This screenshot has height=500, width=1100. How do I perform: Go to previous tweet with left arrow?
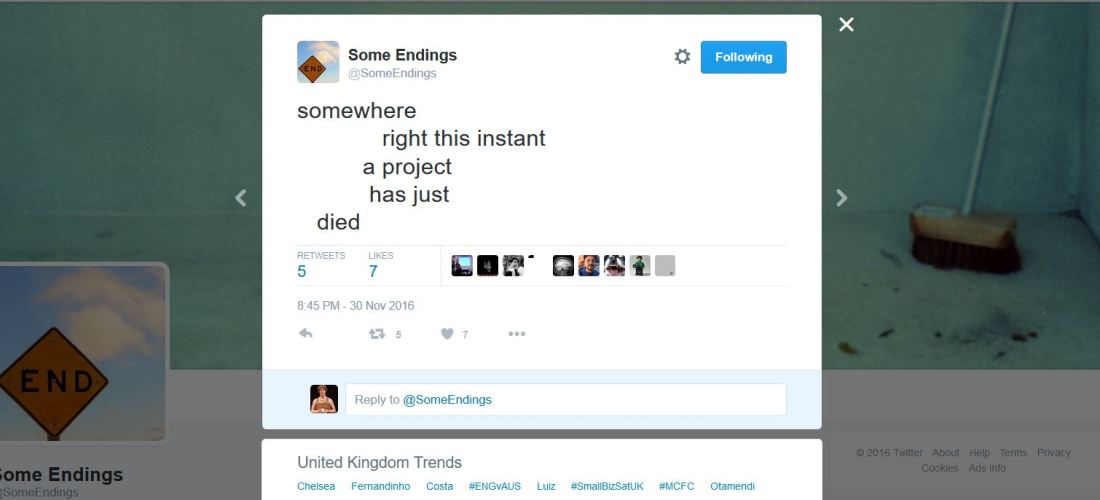pos(241,198)
